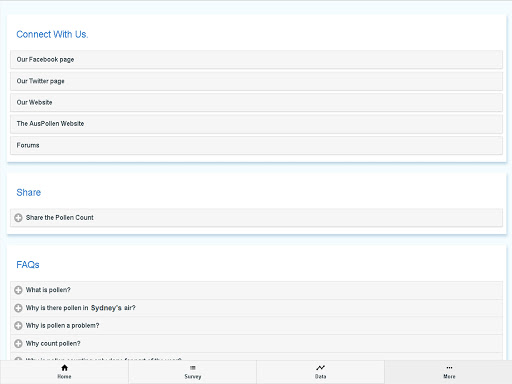
Task: Visit Our Website link
Action: [256, 102]
